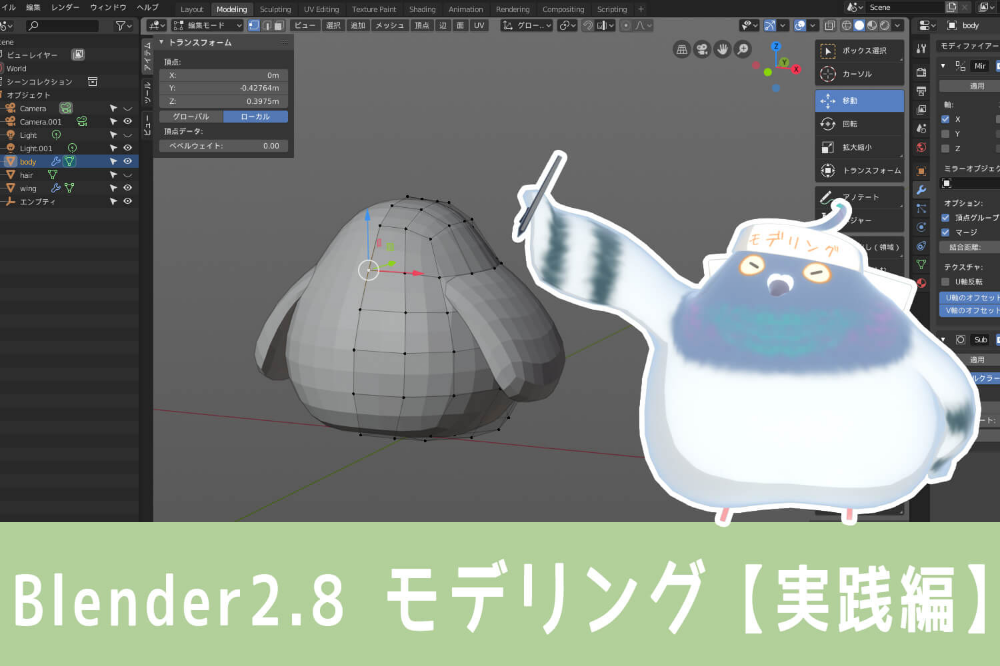Screen dimensions: 1000x666
Task: Hide the wing object with eye icon
Action: click(x=128, y=188)
